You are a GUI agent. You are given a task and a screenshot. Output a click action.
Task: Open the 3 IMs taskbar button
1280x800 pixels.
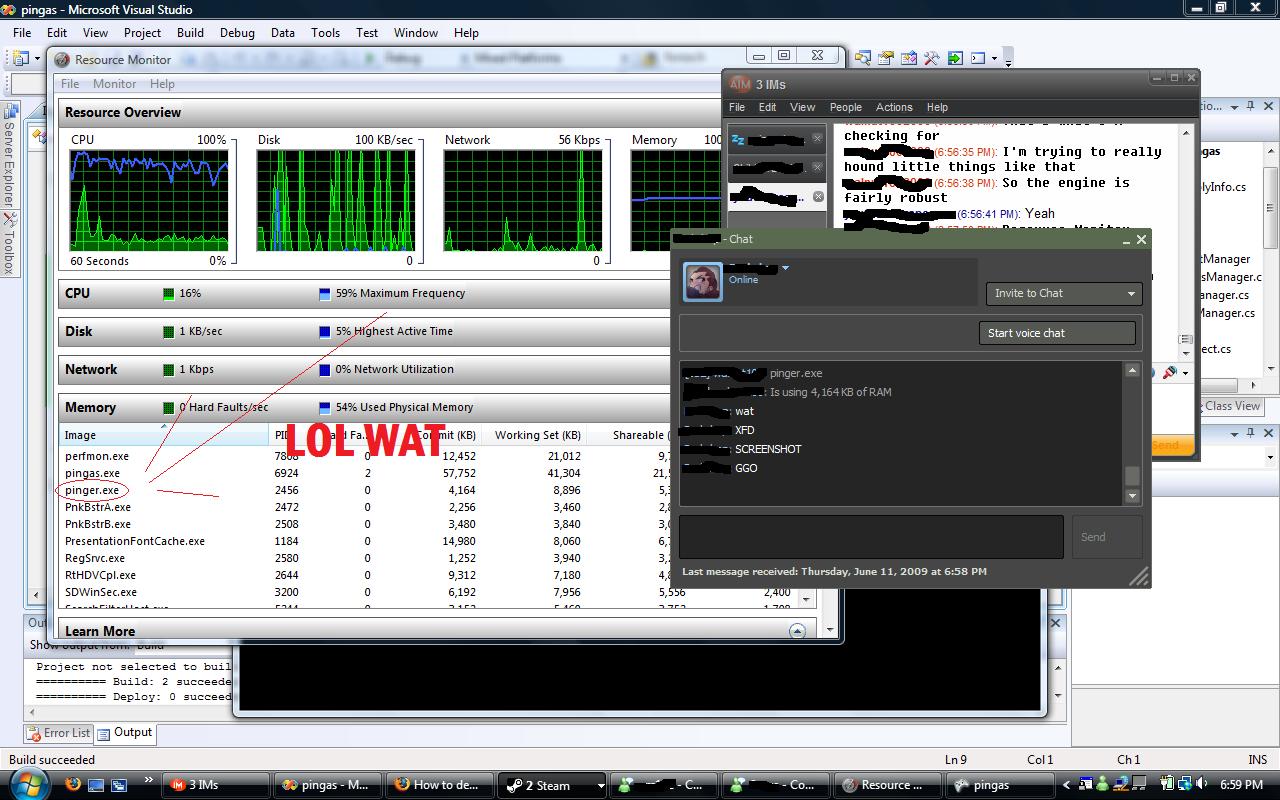(215, 785)
